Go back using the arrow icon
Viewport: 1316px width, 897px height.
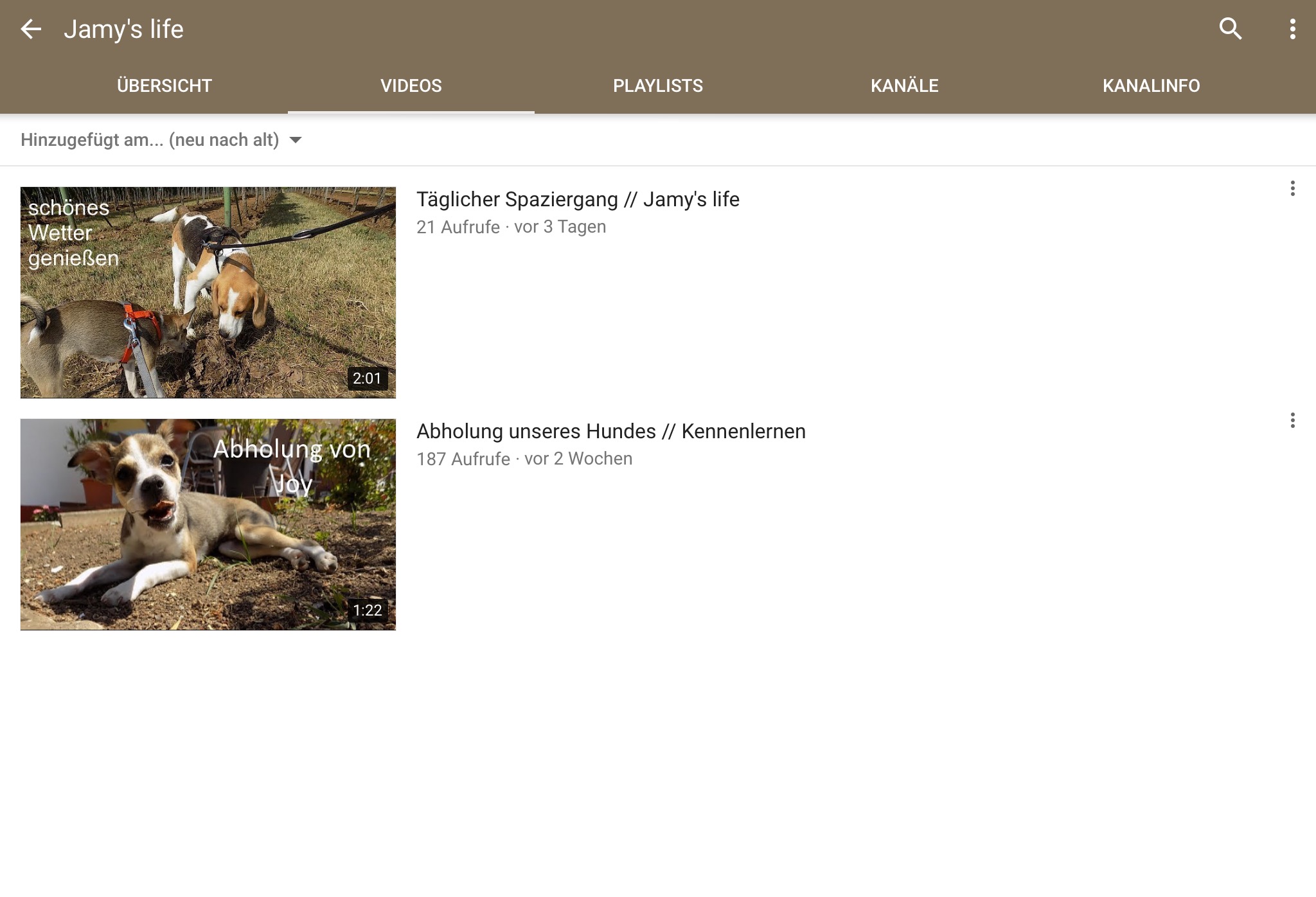point(31,29)
